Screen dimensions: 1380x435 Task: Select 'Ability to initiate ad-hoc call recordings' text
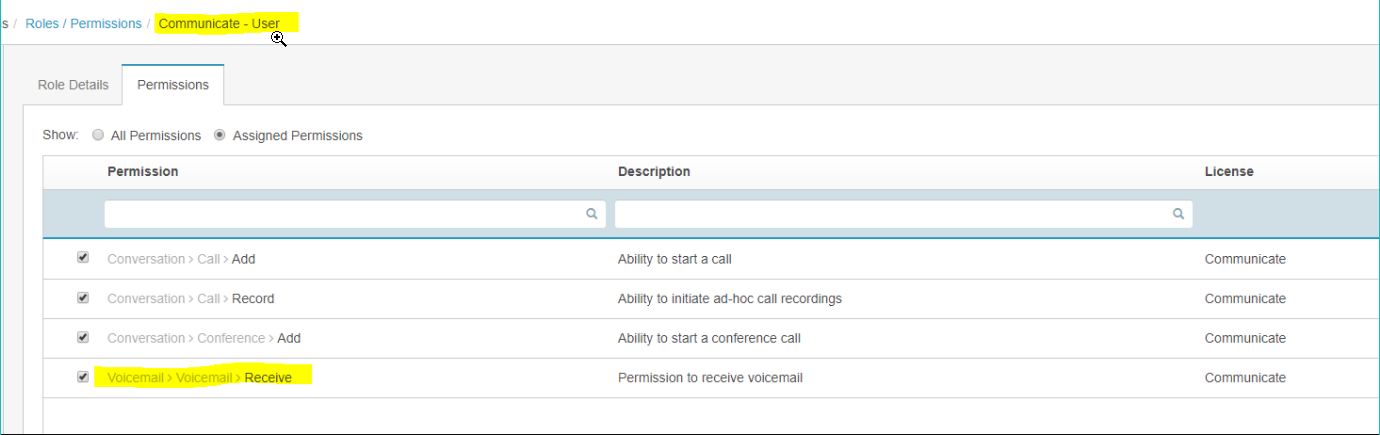730,299
